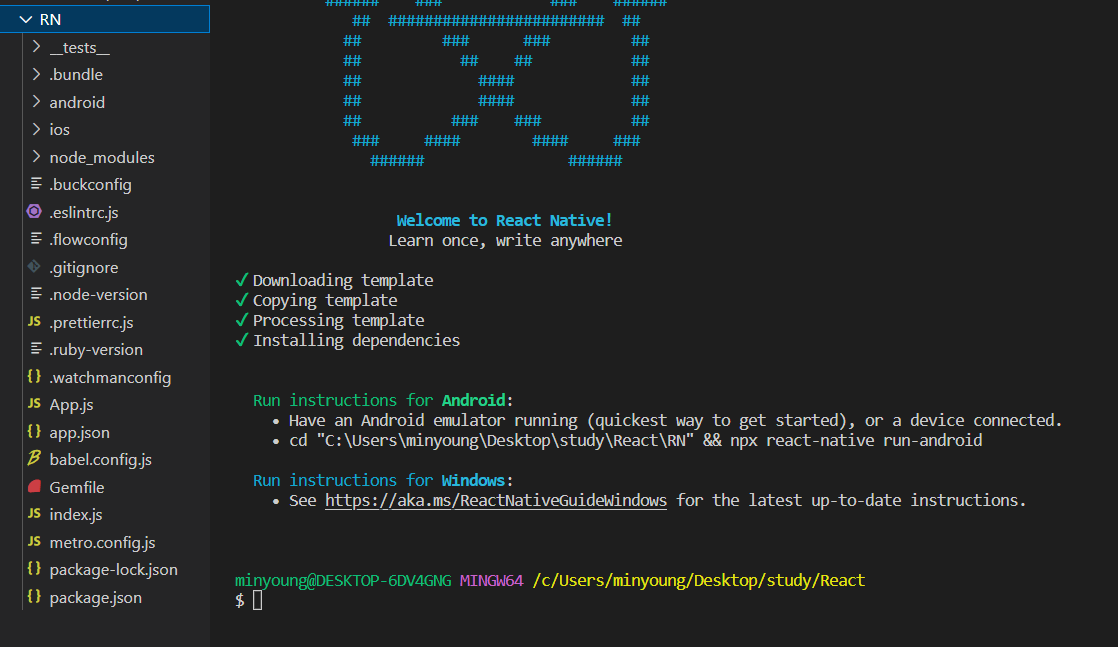Image resolution: width=1118 pixels, height=647 pixels.
Task: Click 'Run instructions for Android' heading
Action: (383, 400)
